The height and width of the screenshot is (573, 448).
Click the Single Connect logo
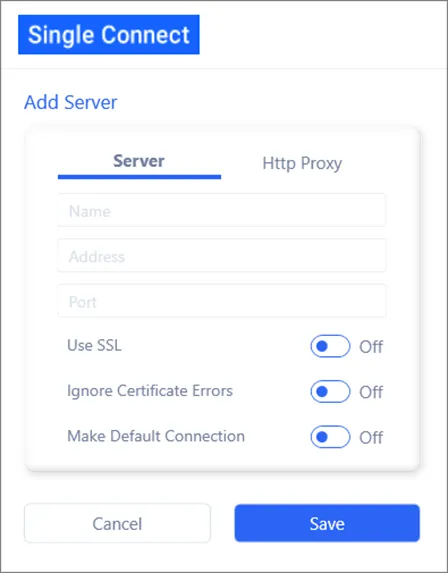coord(109,35)
